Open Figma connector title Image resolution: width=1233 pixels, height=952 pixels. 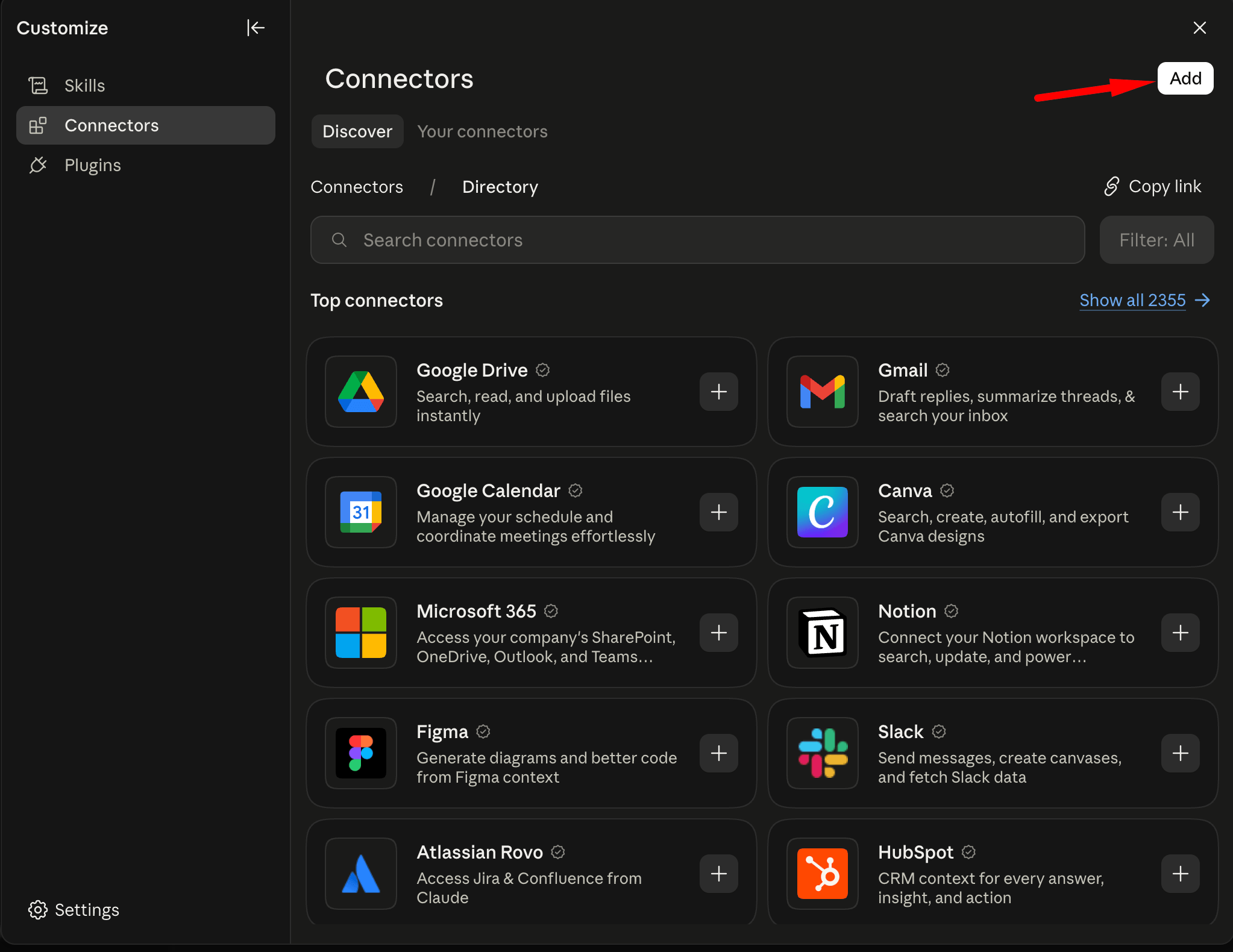(442, 731)
